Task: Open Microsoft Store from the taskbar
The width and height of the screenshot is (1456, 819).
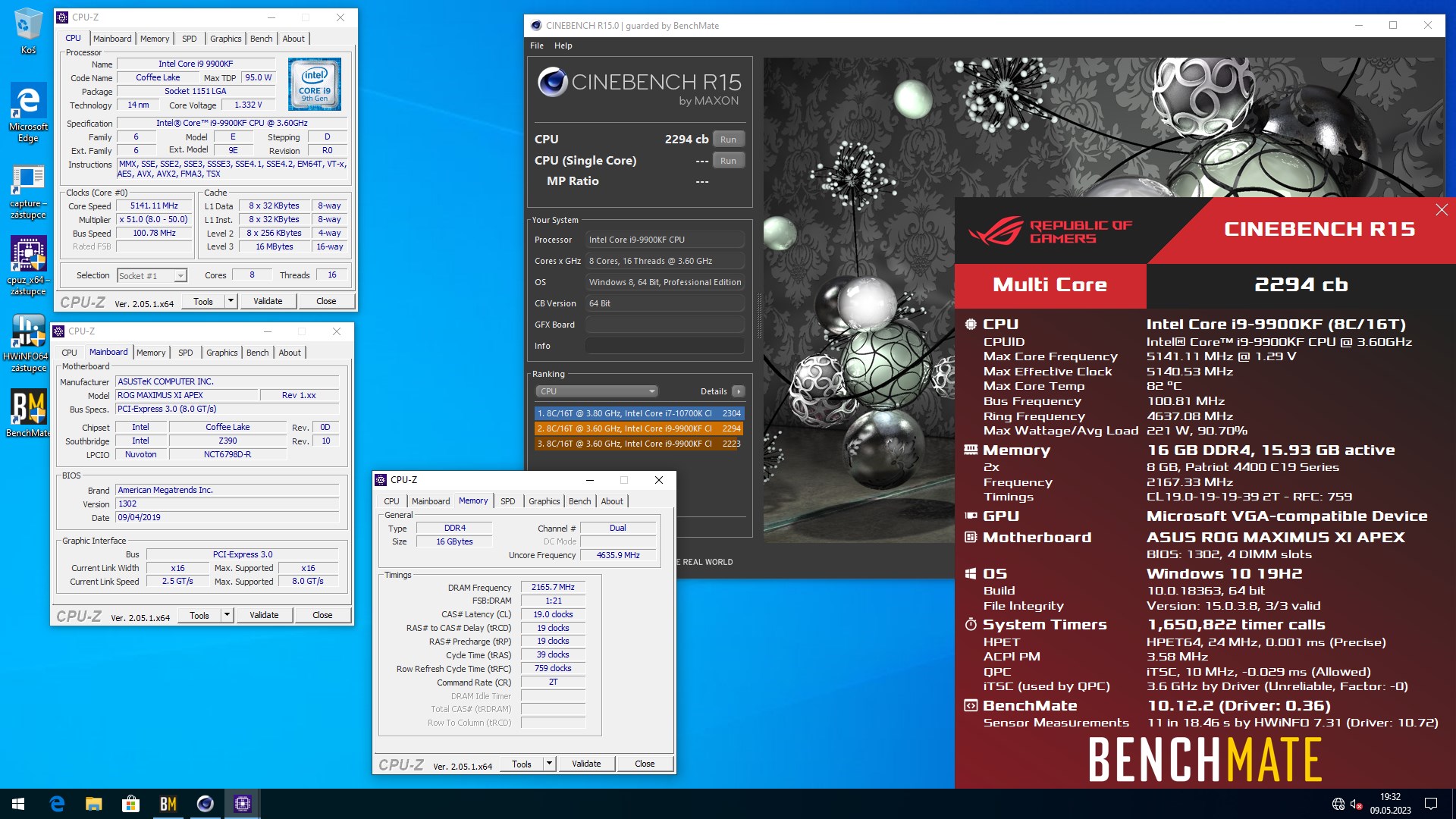Action: [x=131, y=804]
